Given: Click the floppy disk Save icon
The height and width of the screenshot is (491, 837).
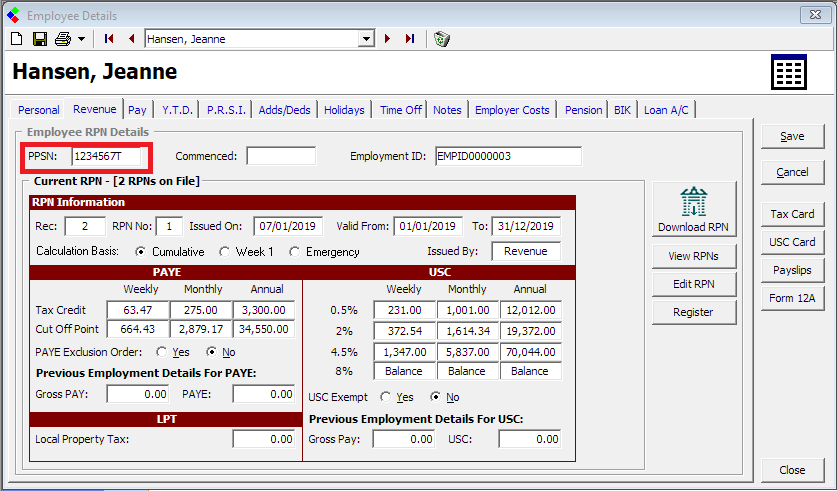Looking at the screenshot, I should click(40, 39).
